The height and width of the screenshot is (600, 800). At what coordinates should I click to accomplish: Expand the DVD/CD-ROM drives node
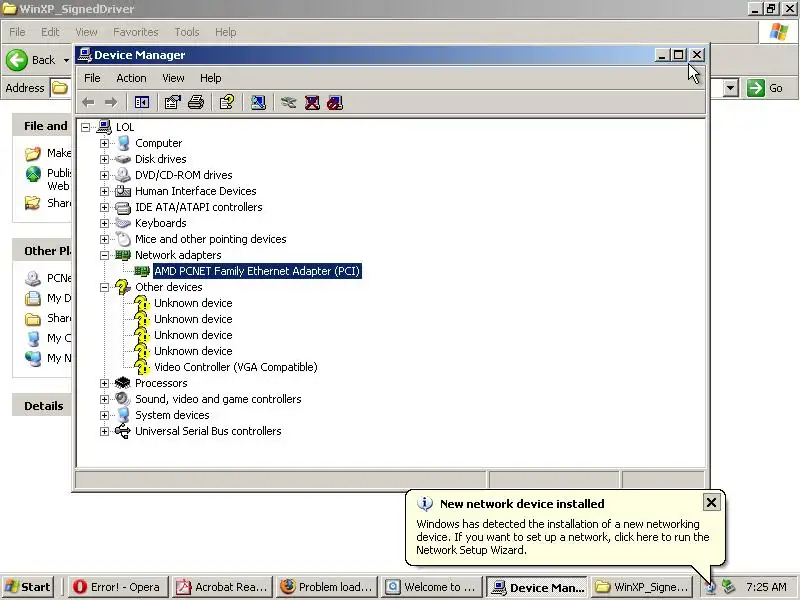(x=105, y=175)
